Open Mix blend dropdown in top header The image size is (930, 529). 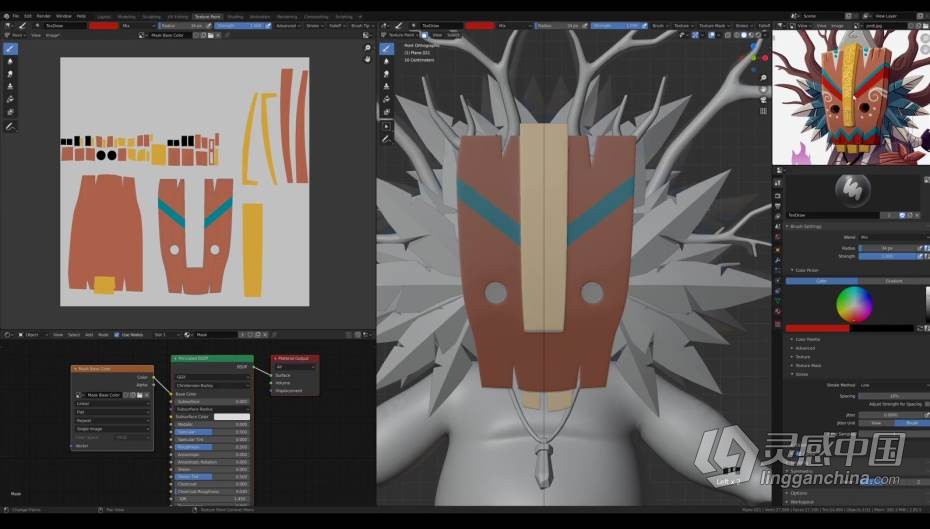pyautogui.click(x=138, y=26)
